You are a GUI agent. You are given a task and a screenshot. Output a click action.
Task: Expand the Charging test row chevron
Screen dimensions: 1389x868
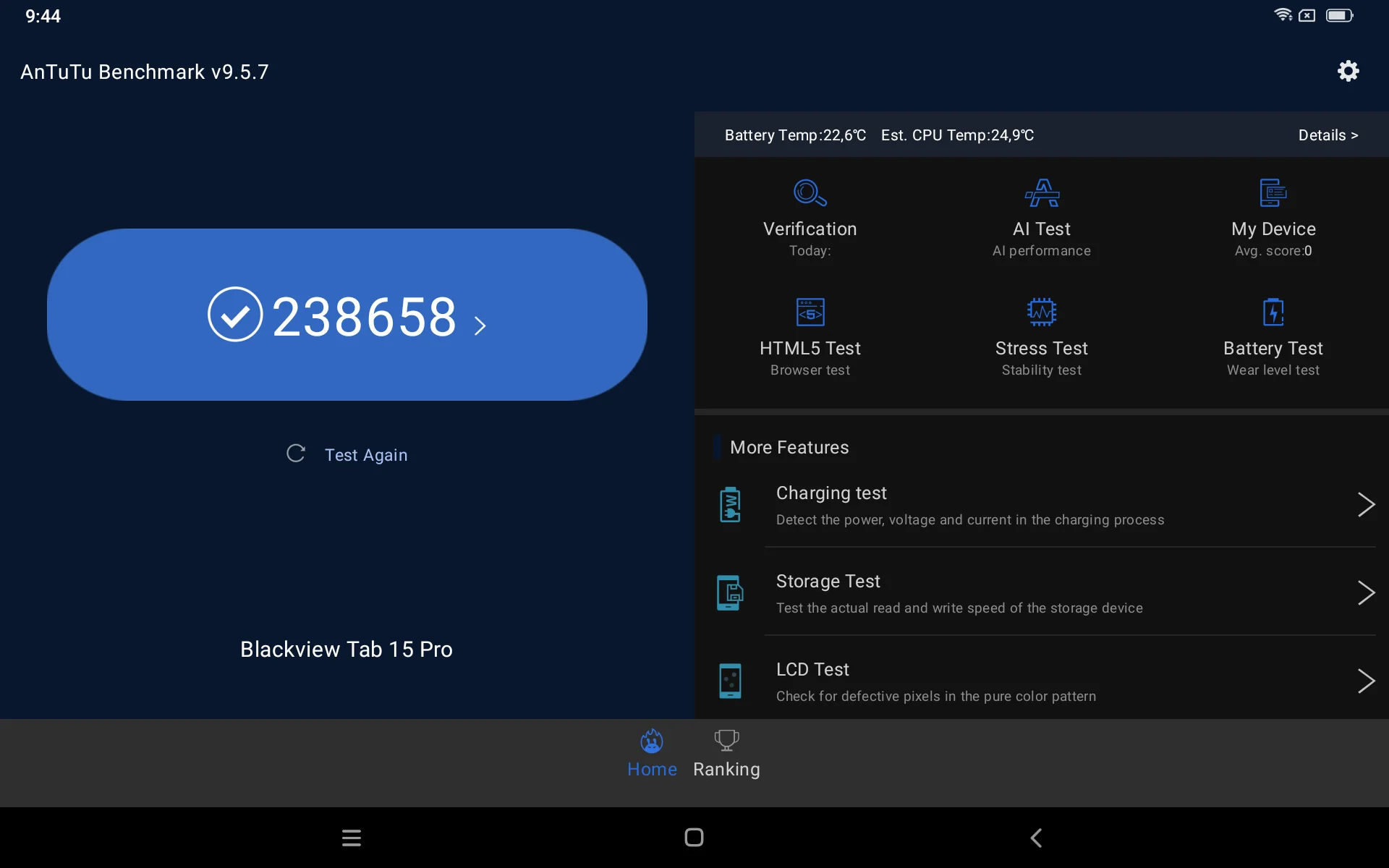(x=1365, y=505)
